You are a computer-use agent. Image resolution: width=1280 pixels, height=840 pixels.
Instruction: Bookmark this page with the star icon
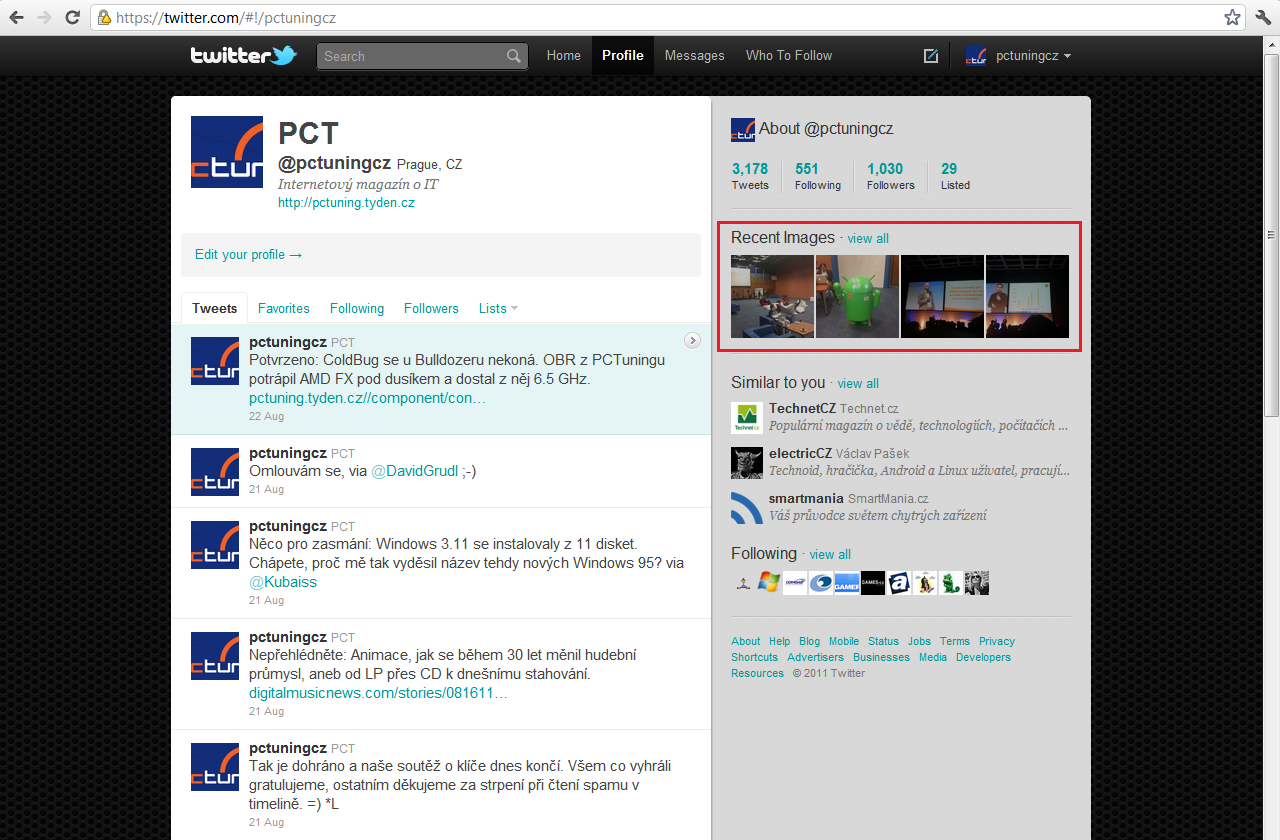pyautogui.click(x=1232, y=17)
